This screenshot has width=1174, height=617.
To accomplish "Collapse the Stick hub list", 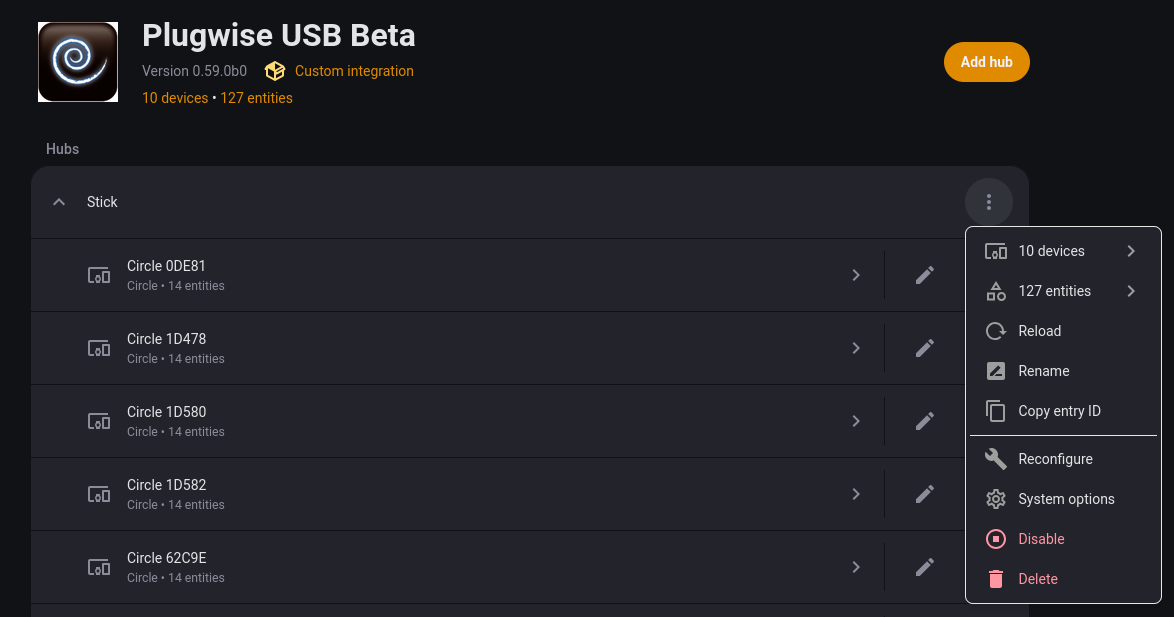I will [59, 202].
